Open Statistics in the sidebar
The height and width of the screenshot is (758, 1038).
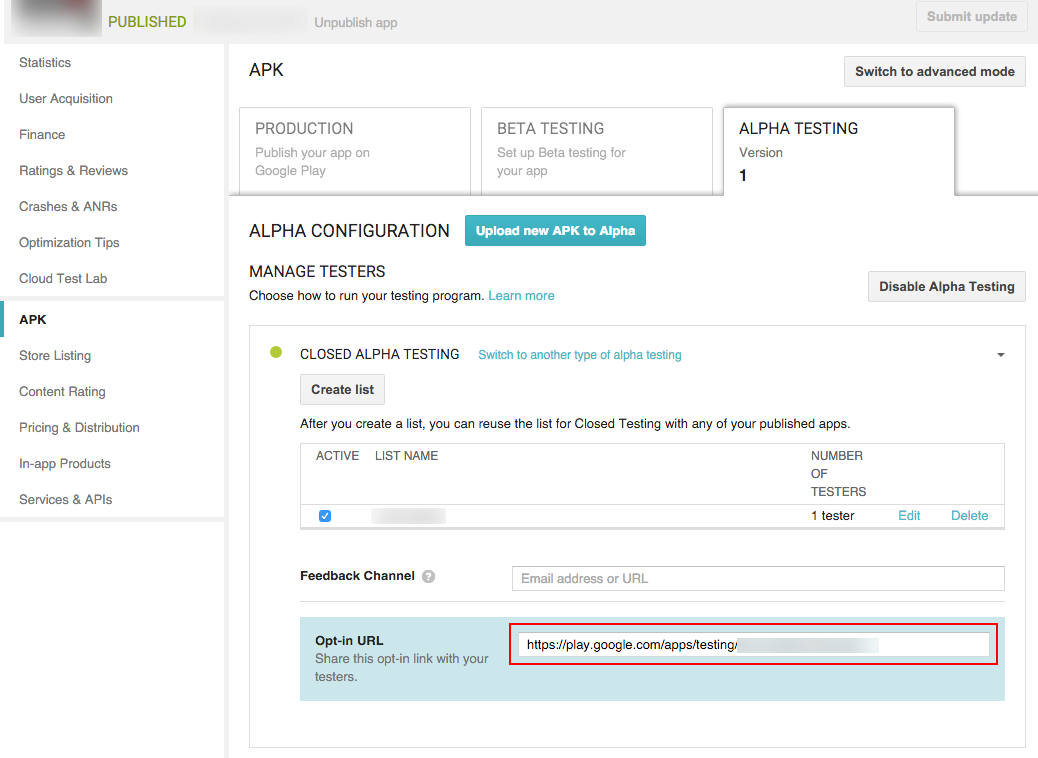pyautogui.click(x=45, y=63)
